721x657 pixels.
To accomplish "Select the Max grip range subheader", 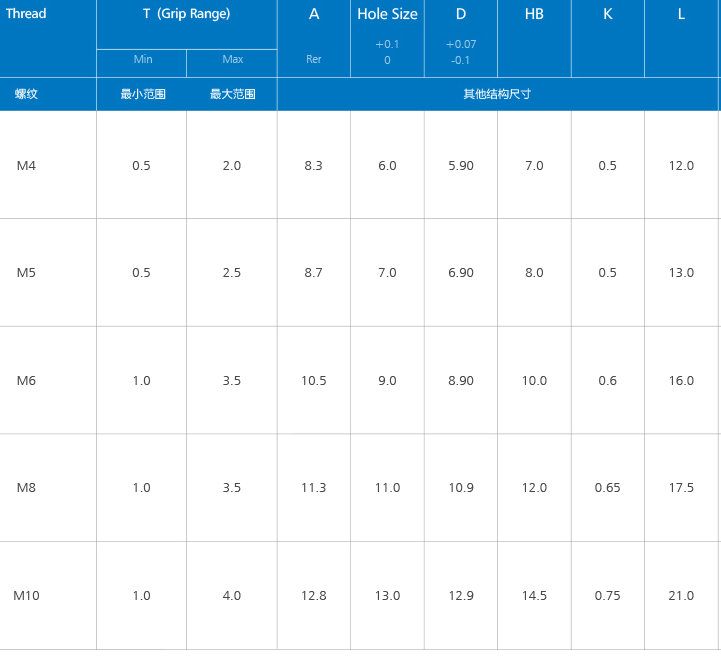I will point(232,59).
